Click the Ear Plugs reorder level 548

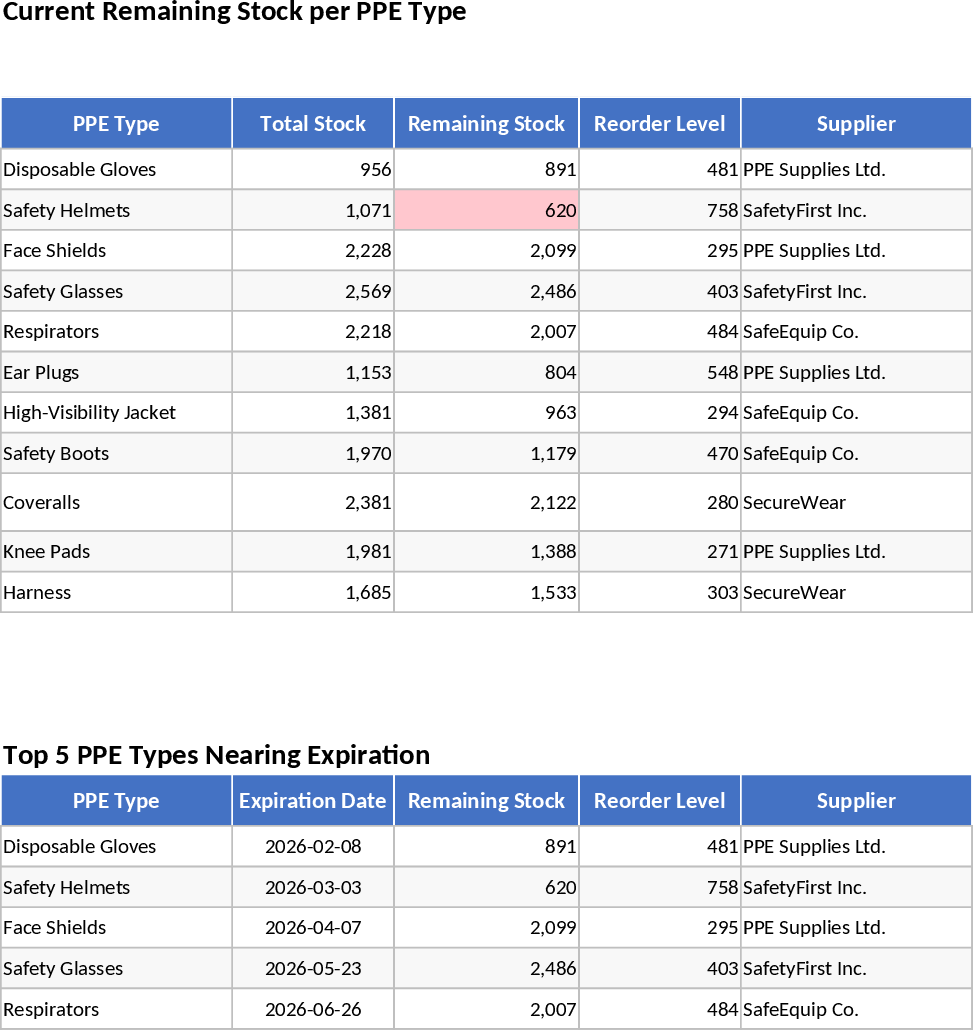[x=718, y=372]
